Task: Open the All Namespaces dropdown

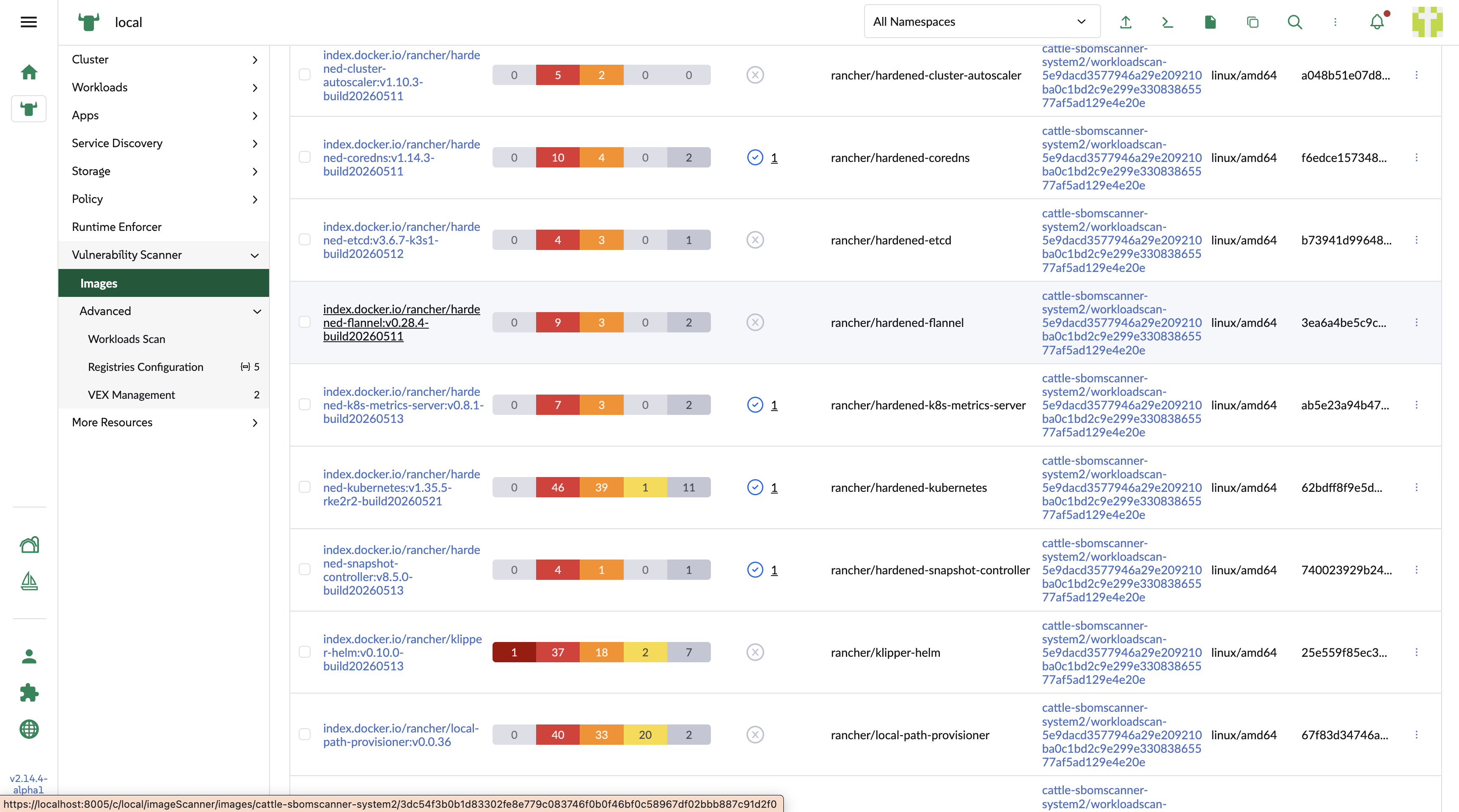Action: [982, 22]
